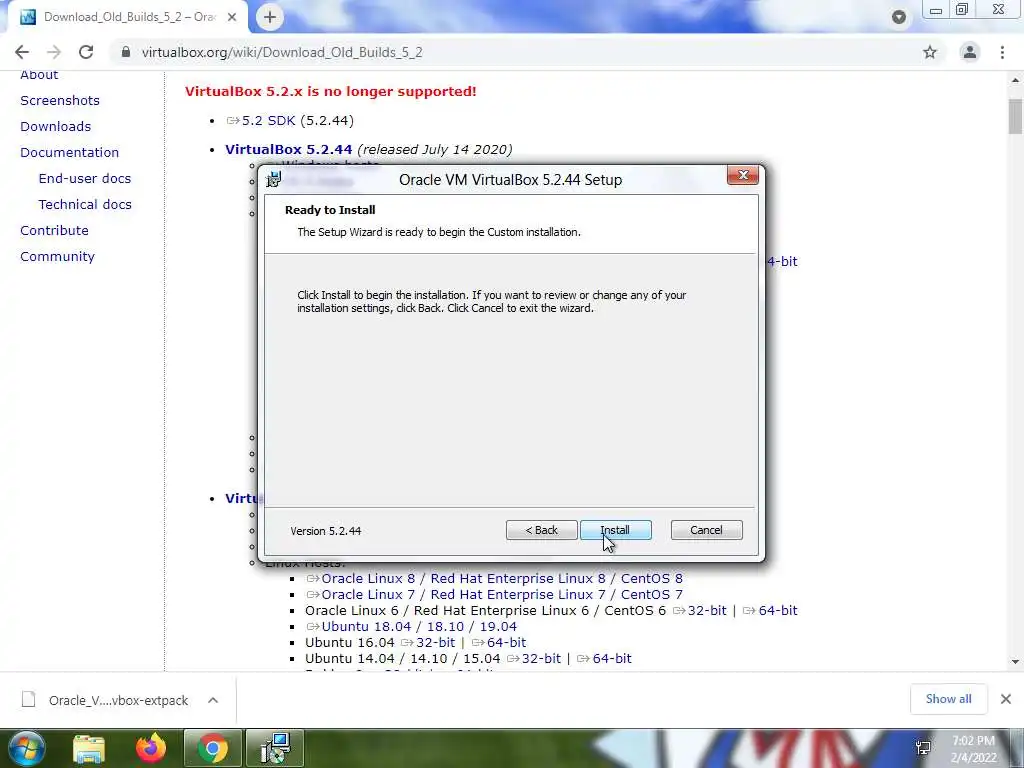The height and width of the screenshot is (768, 1024).
Task: Open the Technical docs link
Action: (x=85, y=205)
